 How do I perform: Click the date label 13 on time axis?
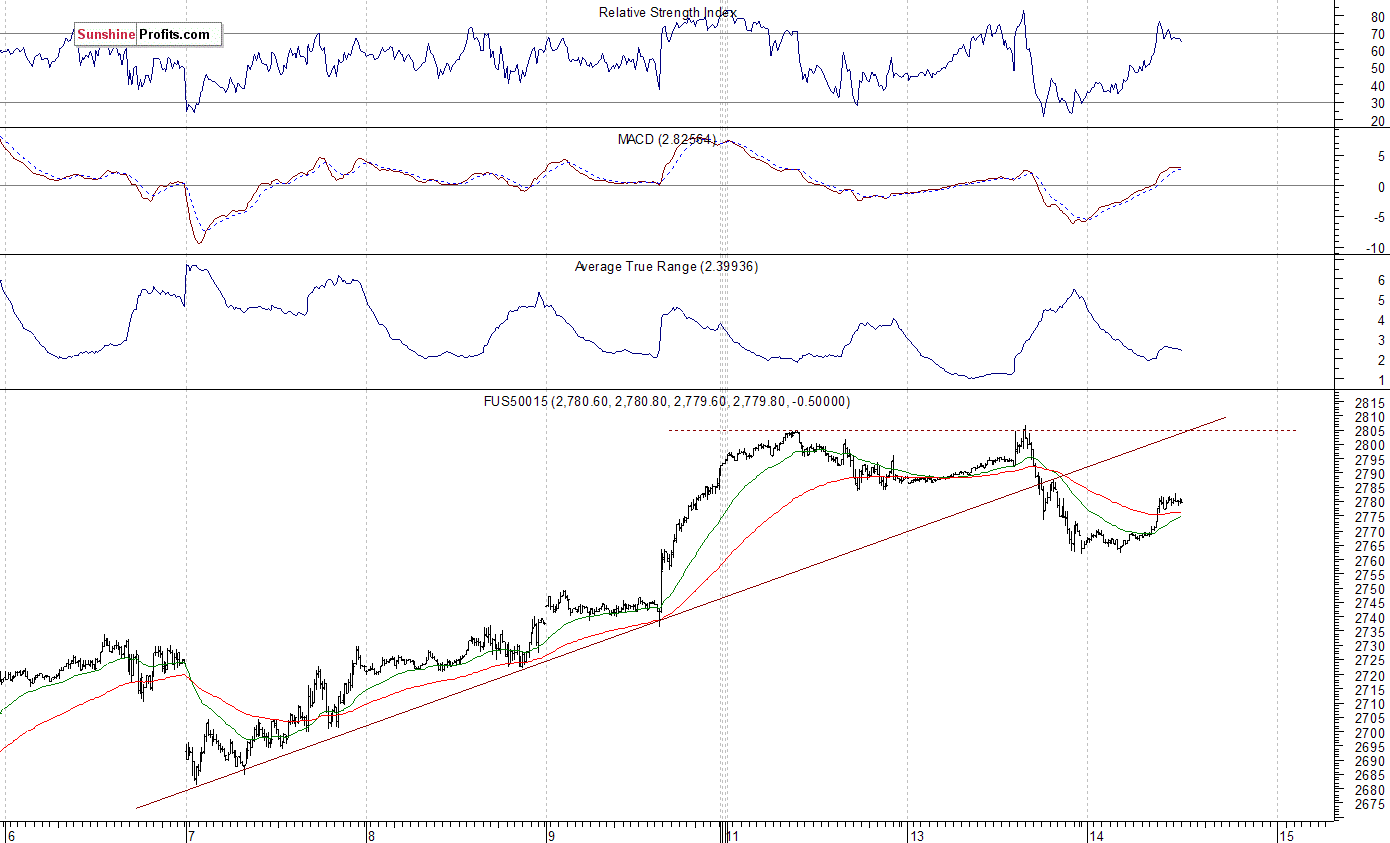915,835
